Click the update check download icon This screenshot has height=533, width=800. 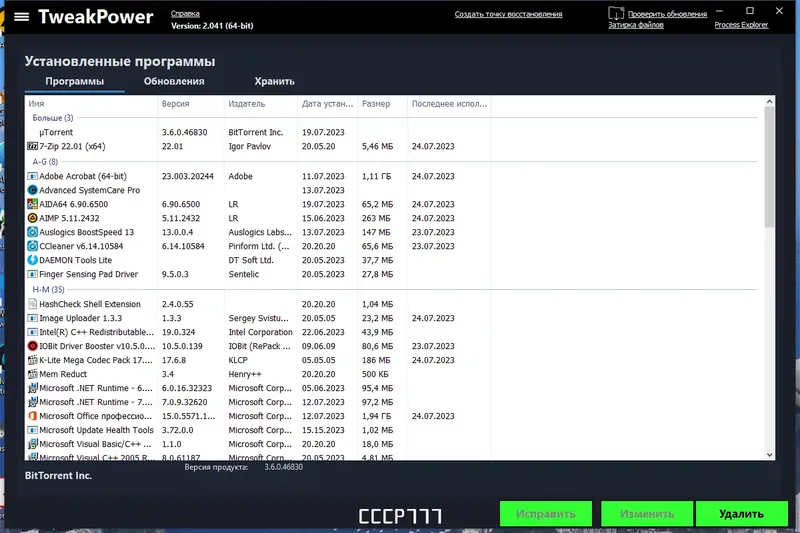(616, 13)
